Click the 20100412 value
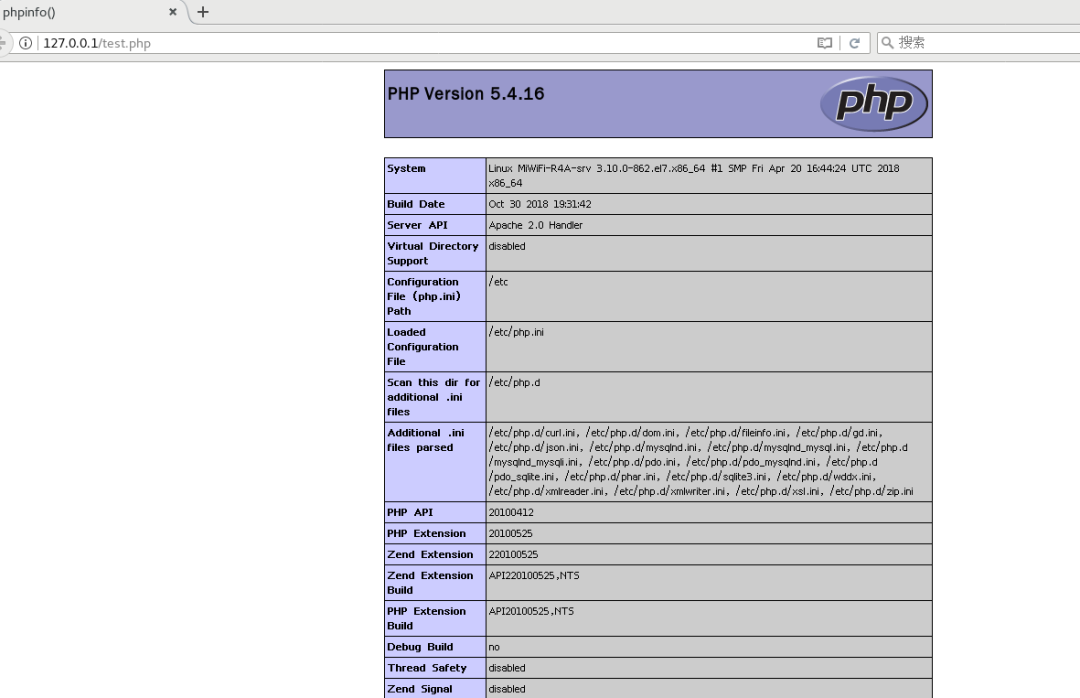This screenshot has width=1080, height=698. coord(511,512)
